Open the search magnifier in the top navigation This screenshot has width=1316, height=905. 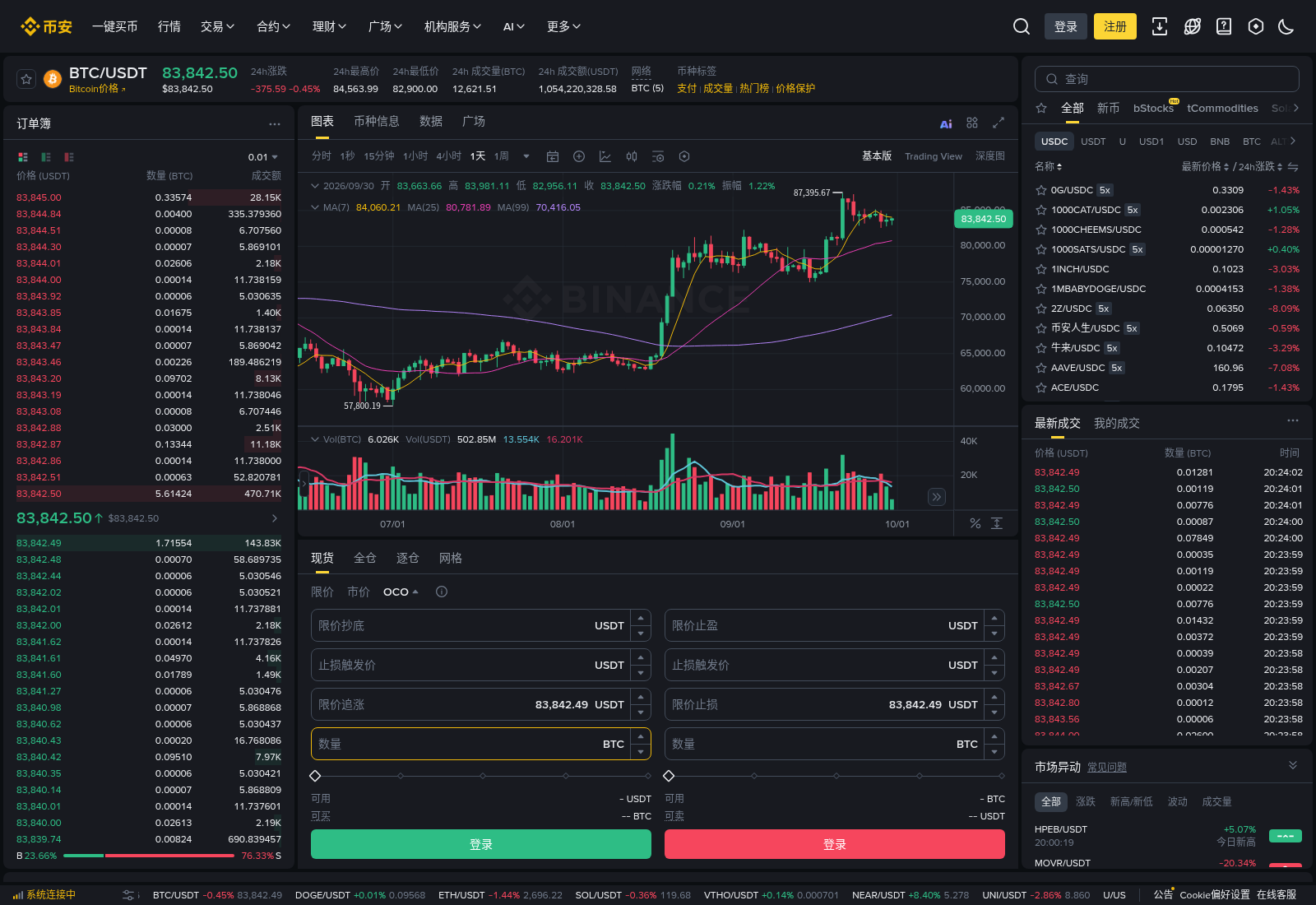(x=1022, y=26)
